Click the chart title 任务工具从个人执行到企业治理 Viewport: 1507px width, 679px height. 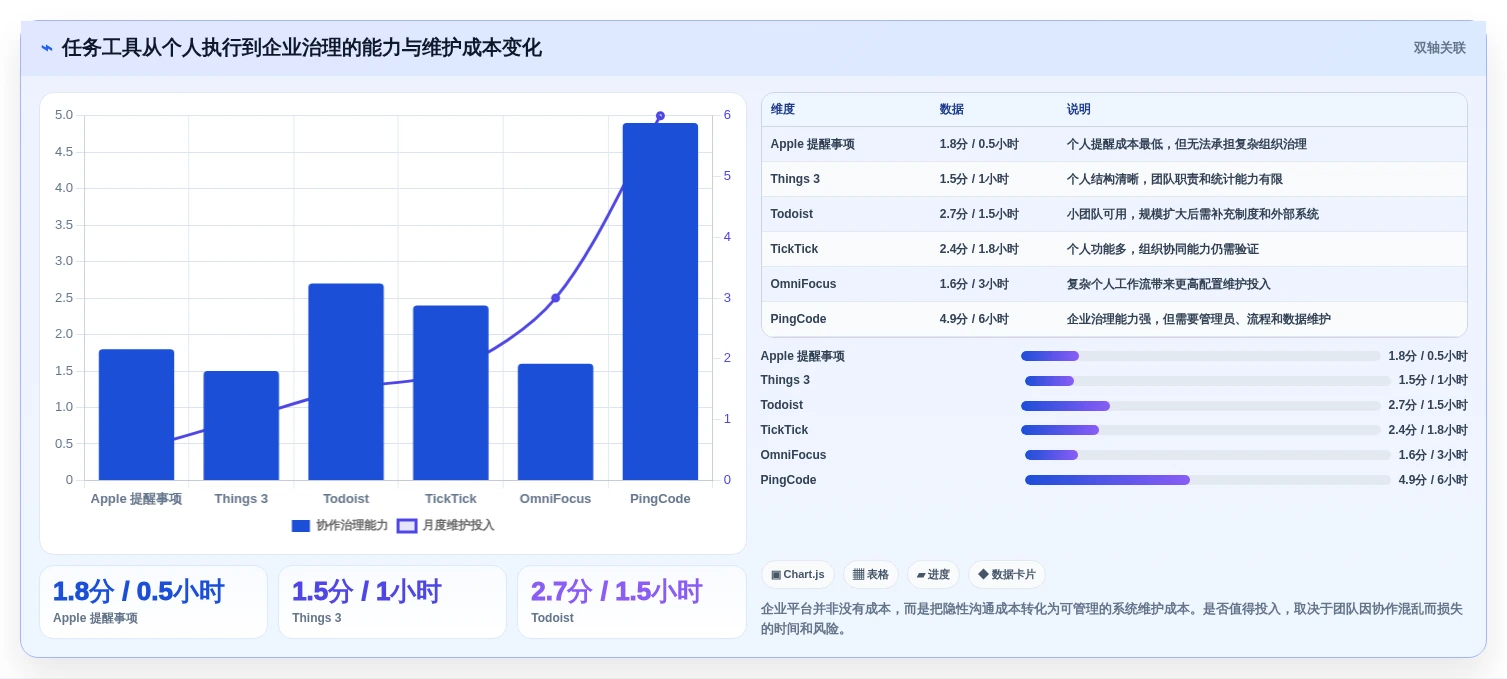tap(302, 48)
